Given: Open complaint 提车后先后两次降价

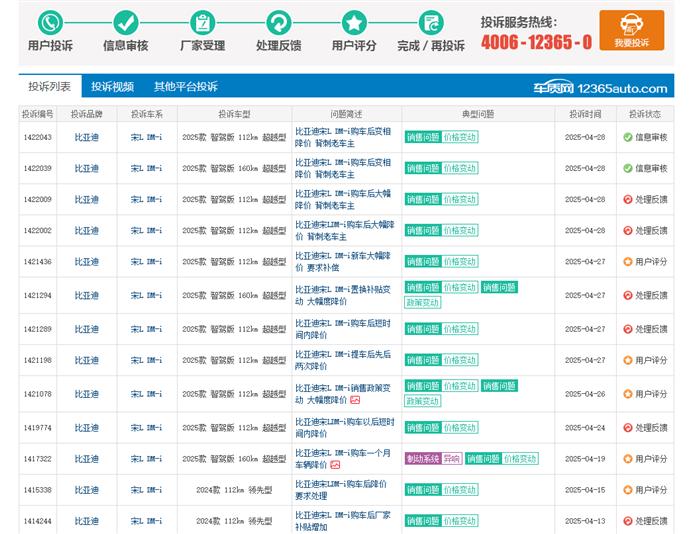Looking at the screenshot, I should [x=343, y=360].
